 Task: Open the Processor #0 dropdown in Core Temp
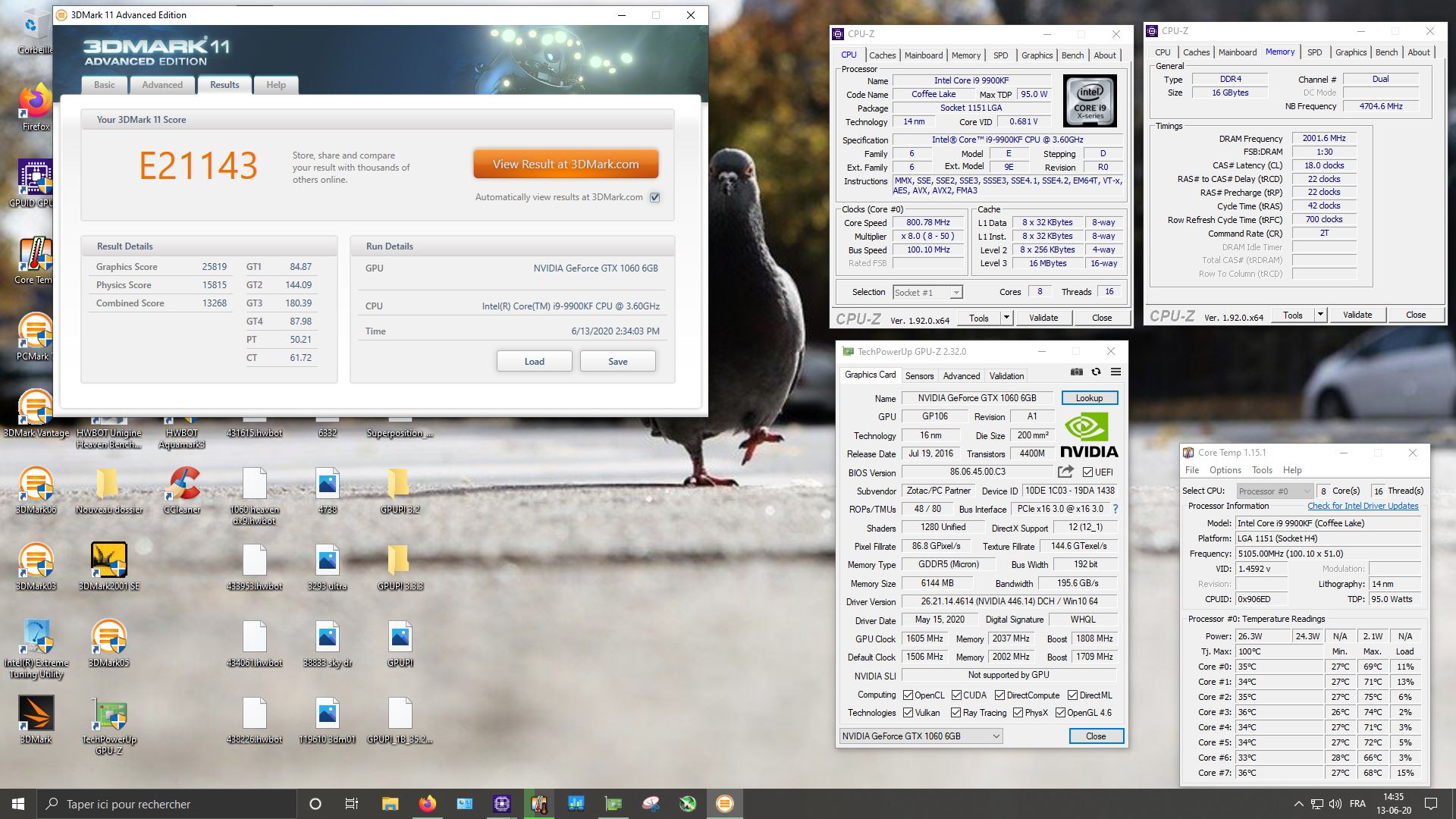[1274, 491]
